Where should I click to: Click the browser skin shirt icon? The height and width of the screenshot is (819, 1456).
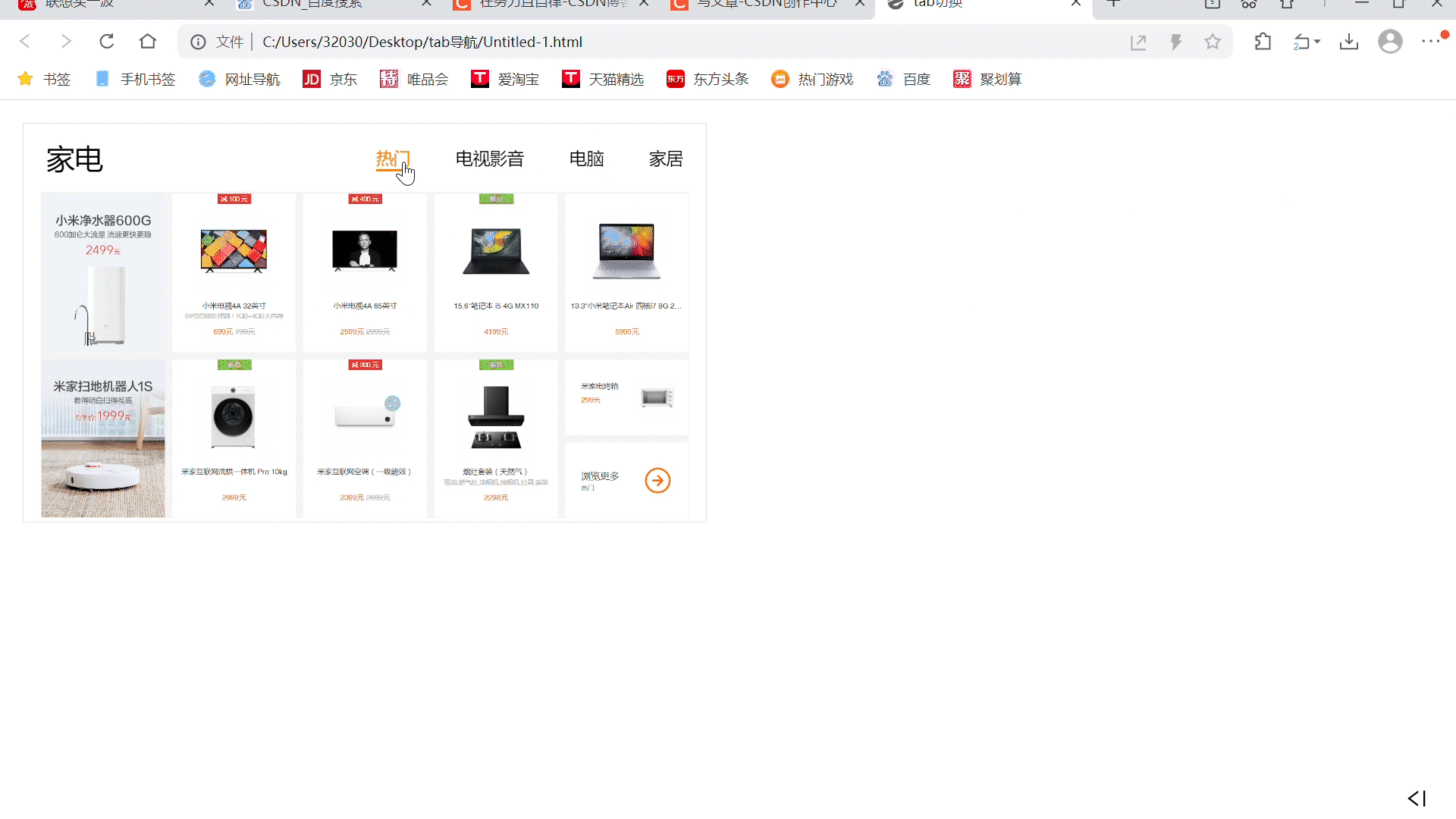point(1287,4)
